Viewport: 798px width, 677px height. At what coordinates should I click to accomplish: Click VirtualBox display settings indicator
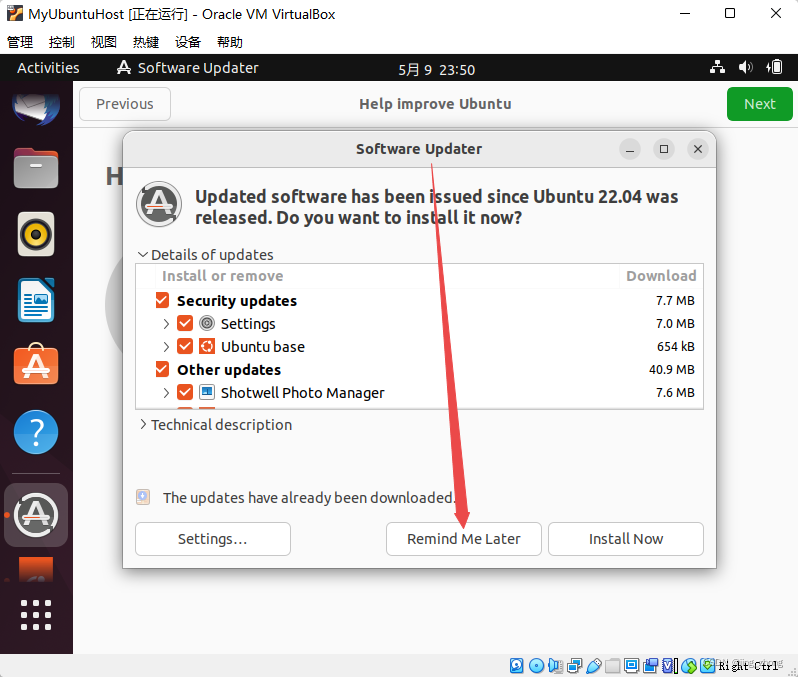tap(632, 665)
